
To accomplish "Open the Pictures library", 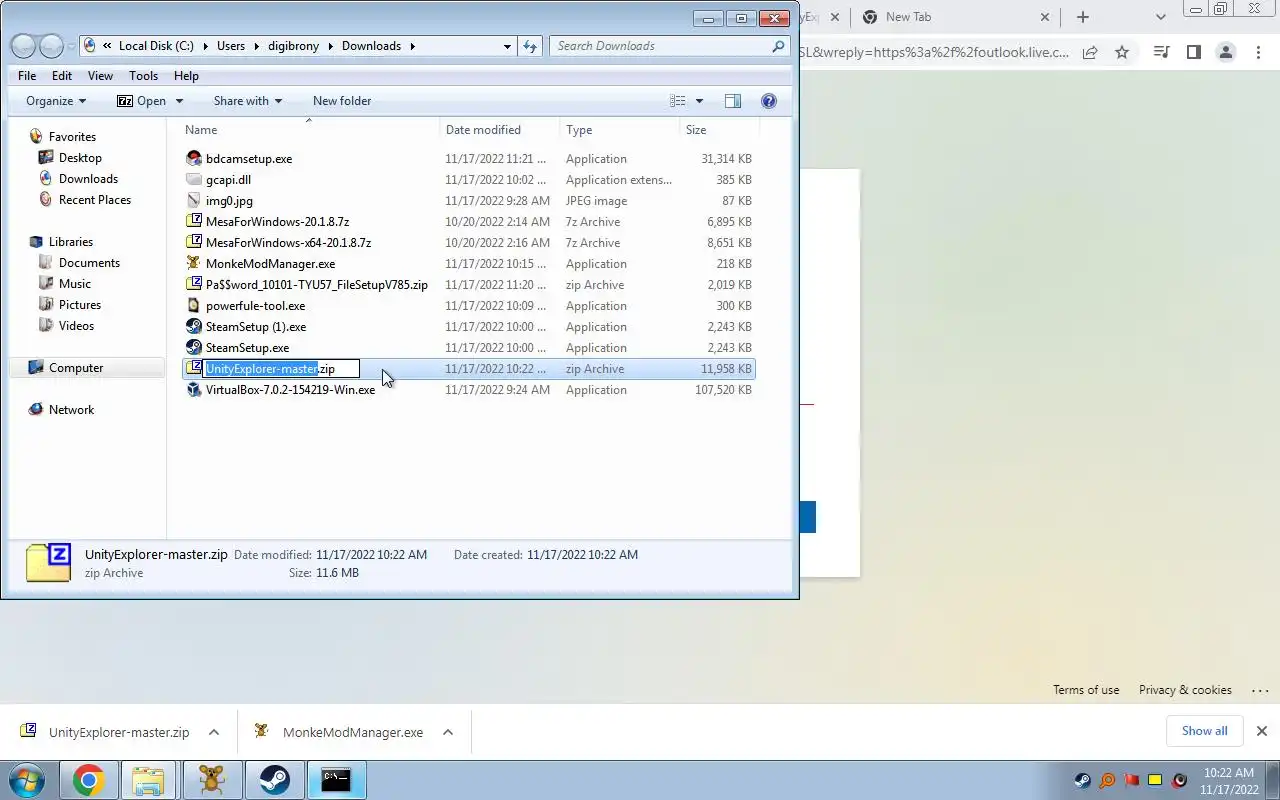I will pyautogui.click(x=80, y=305).
